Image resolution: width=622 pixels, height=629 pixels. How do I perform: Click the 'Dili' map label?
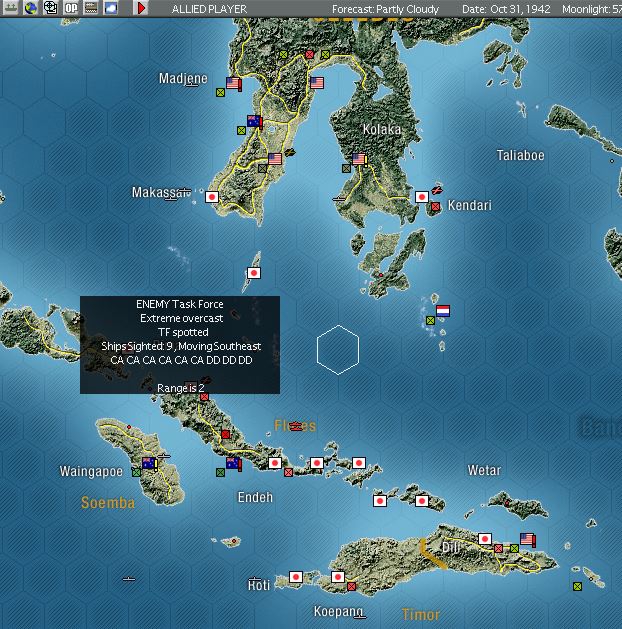tap(451, 547)
